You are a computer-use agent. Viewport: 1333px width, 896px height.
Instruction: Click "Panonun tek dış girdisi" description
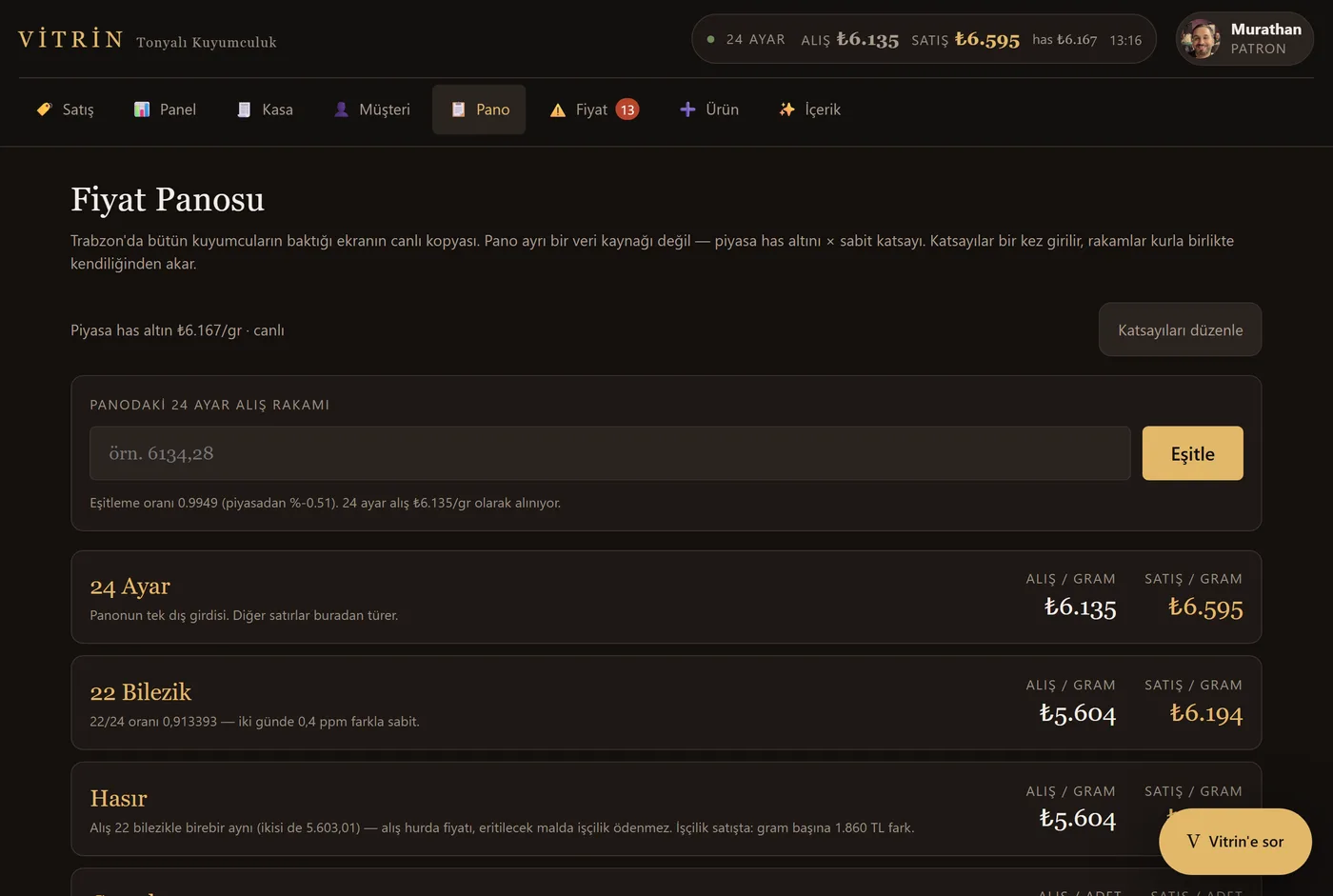point(244,615)
